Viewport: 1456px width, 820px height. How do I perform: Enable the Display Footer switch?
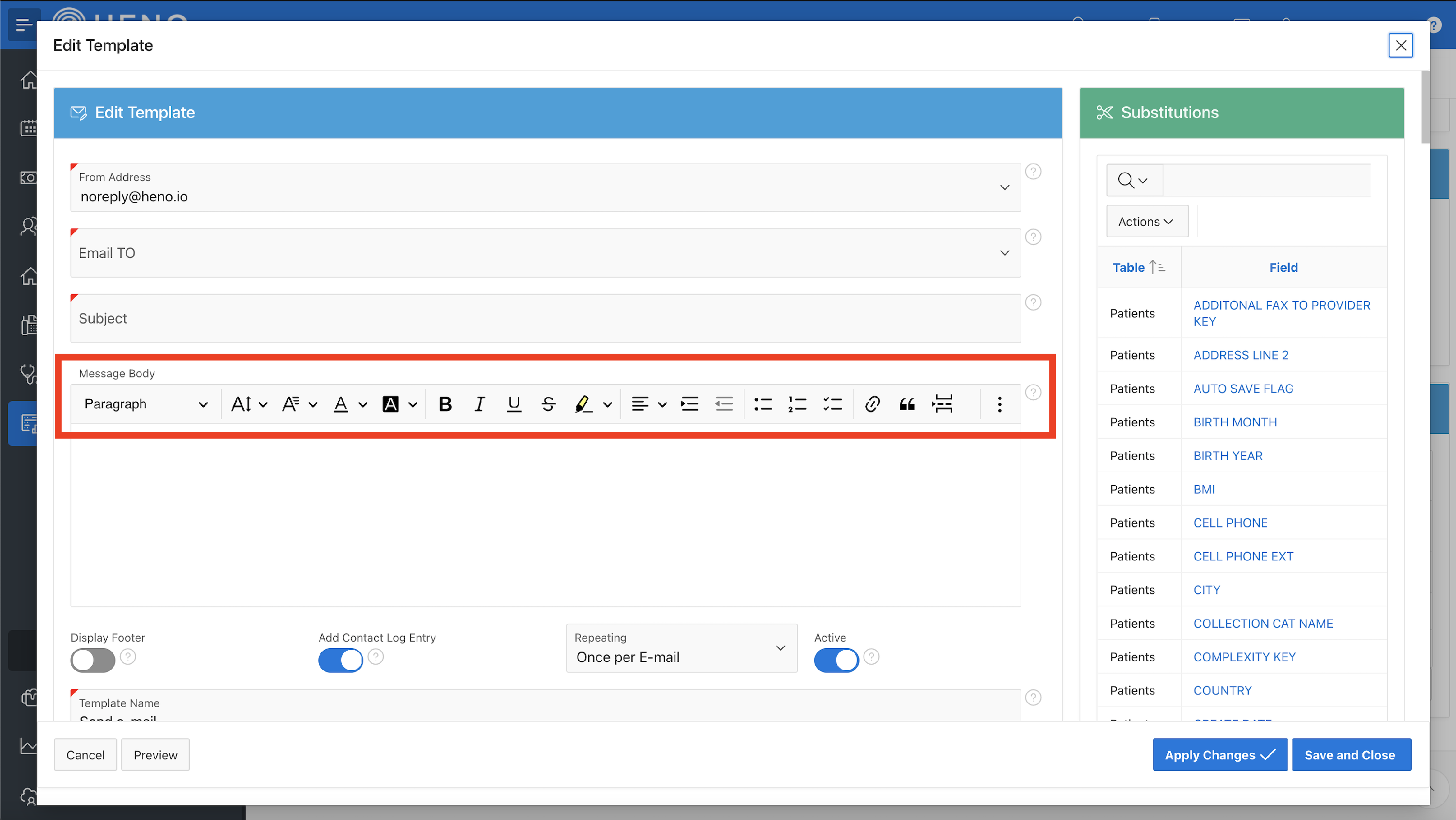tap(93, 659)
